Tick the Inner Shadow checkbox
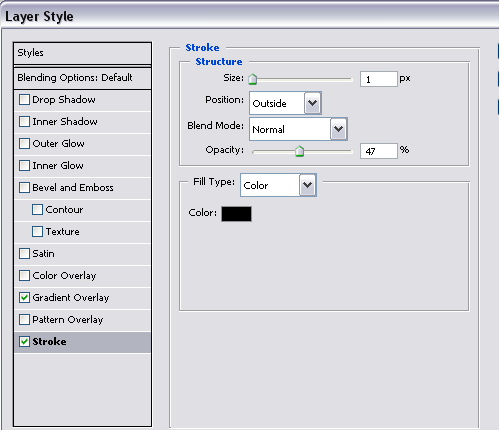Image resolution: width=500 pixels, height=430 pixels. 24,122
